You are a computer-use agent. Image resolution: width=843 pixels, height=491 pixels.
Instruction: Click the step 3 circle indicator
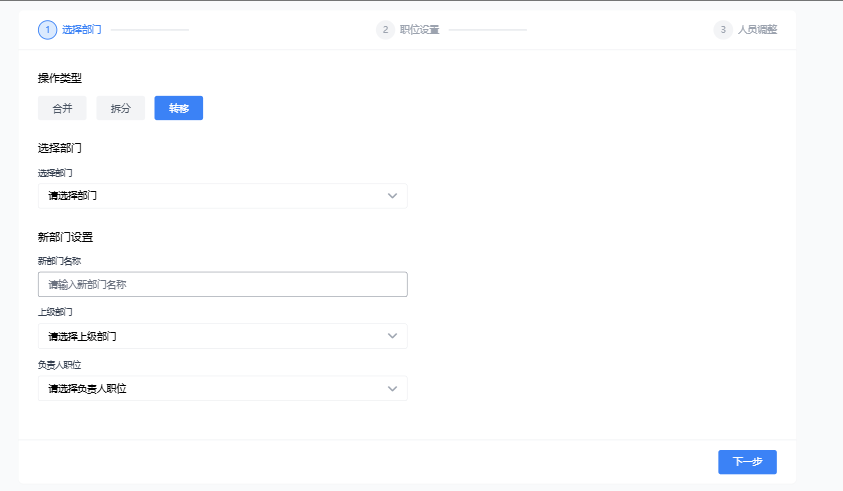(x=723, y=30)
